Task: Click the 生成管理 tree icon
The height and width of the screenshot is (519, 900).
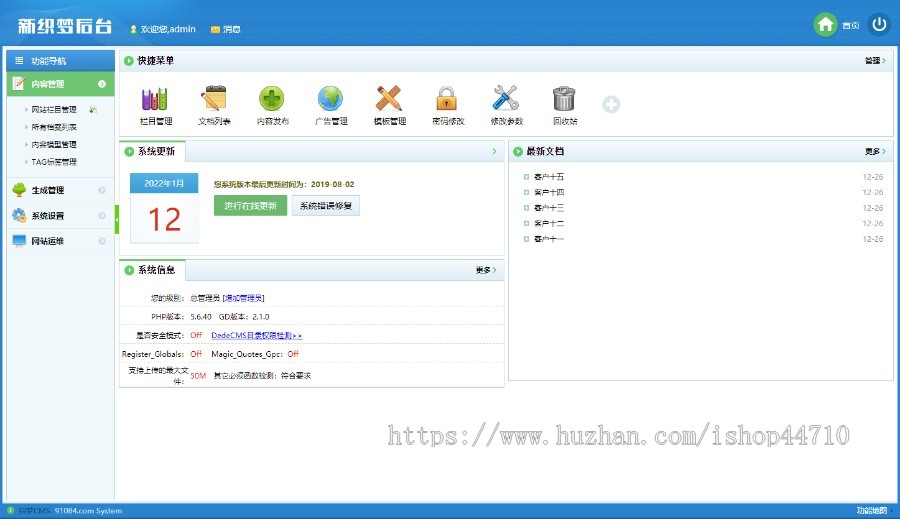Action: [x=19, y=190]
